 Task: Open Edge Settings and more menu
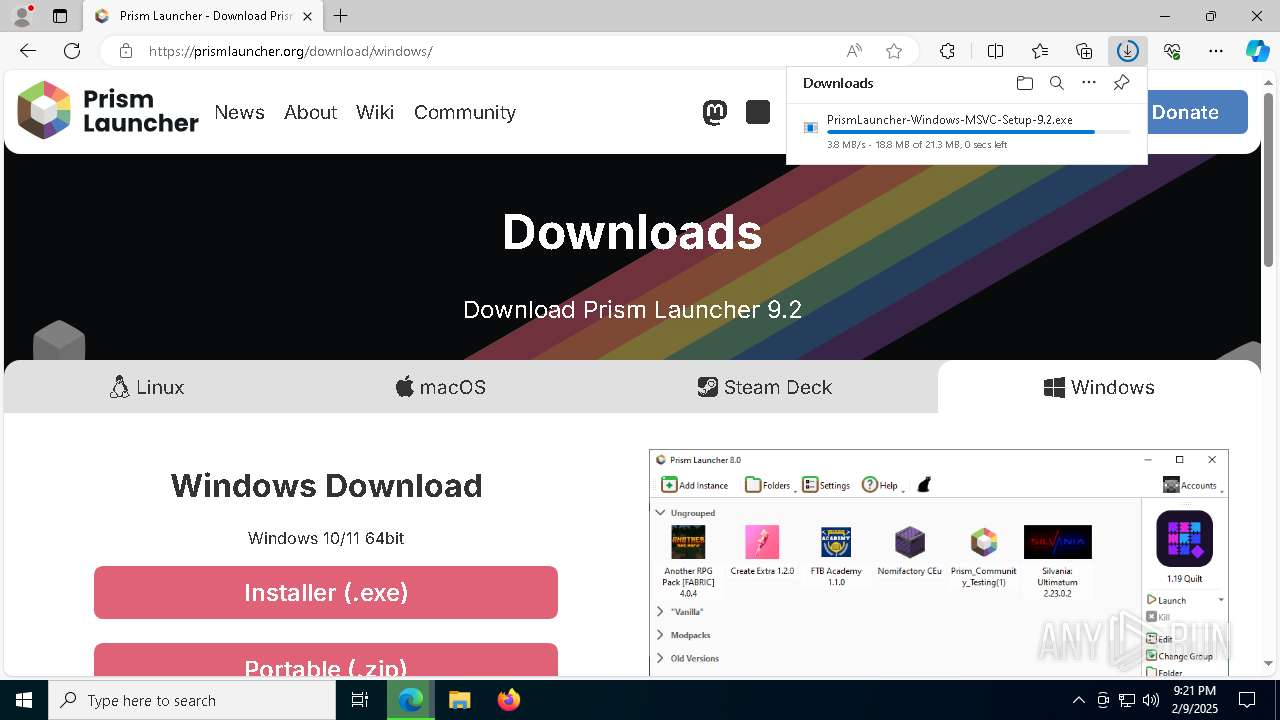click(1216, 51)
